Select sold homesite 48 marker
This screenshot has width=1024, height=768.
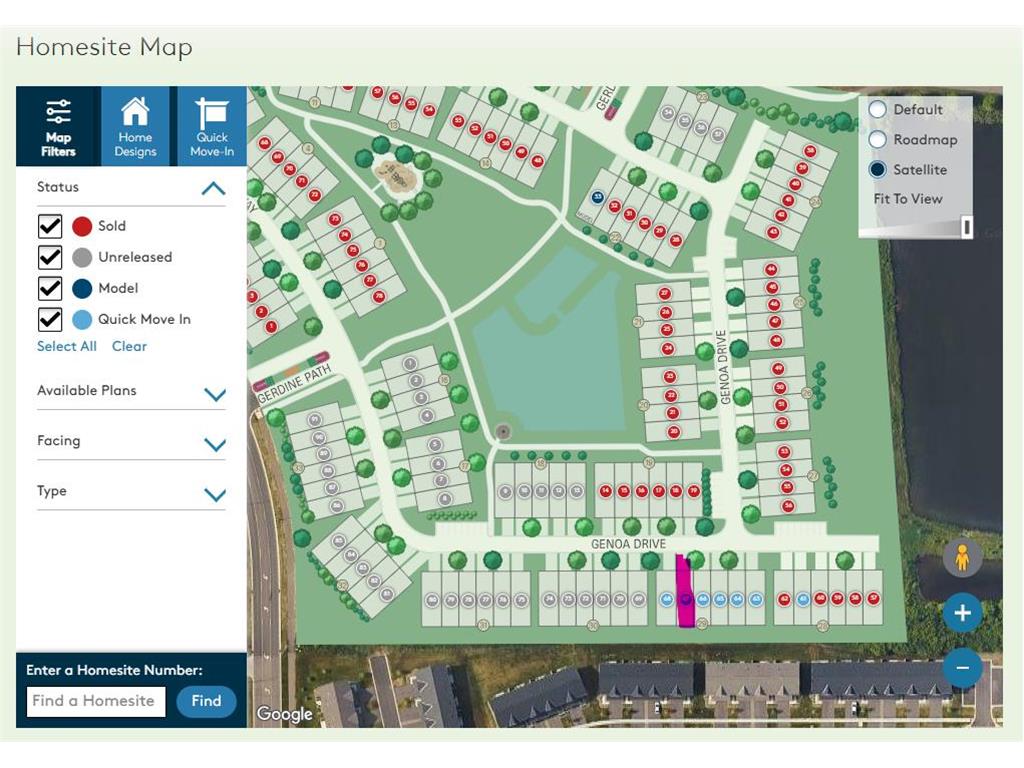(x=776, y=340)
